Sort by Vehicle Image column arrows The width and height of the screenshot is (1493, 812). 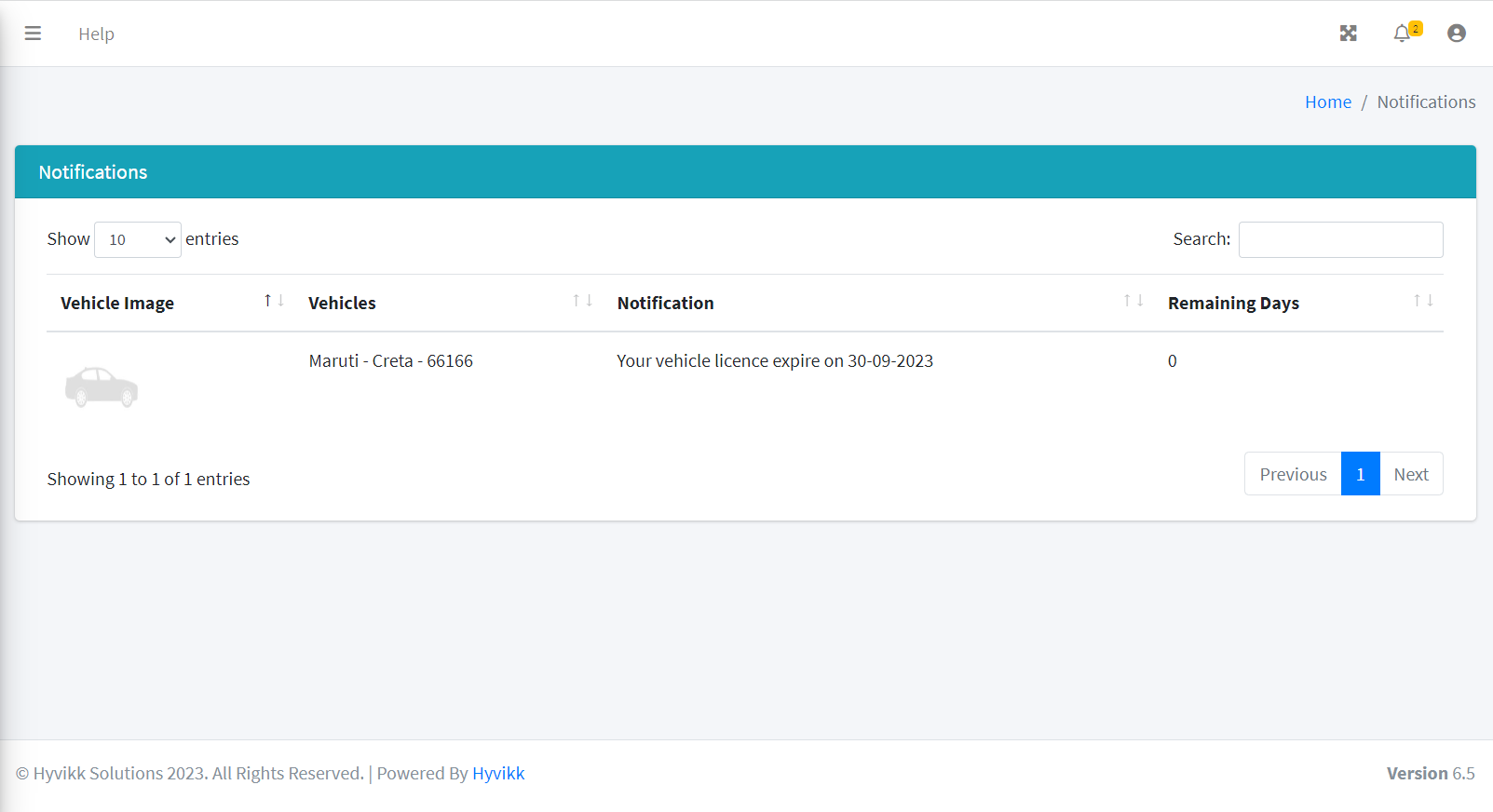(274, 301)
